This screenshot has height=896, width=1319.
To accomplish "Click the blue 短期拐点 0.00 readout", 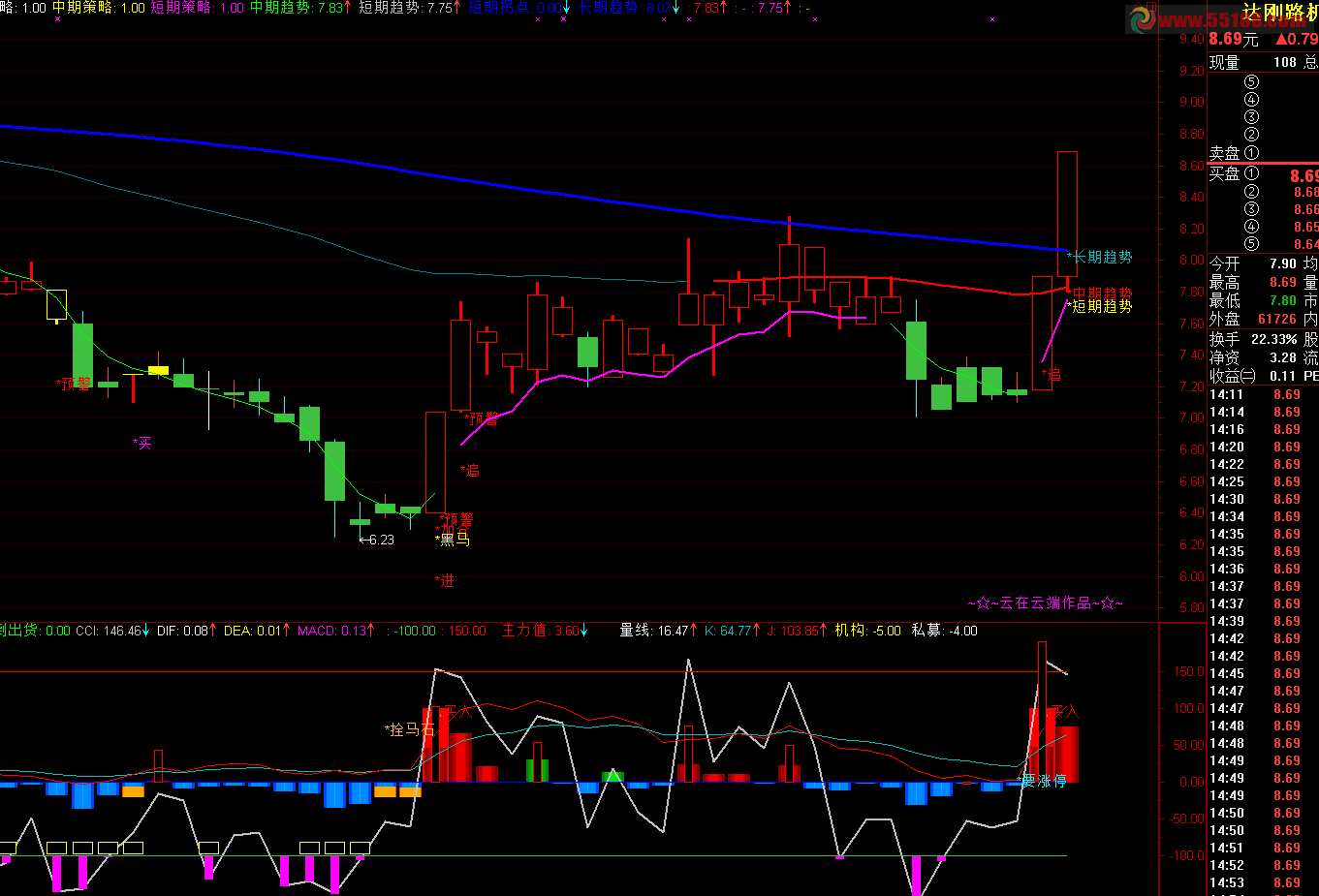I will [x=520, y=8].
